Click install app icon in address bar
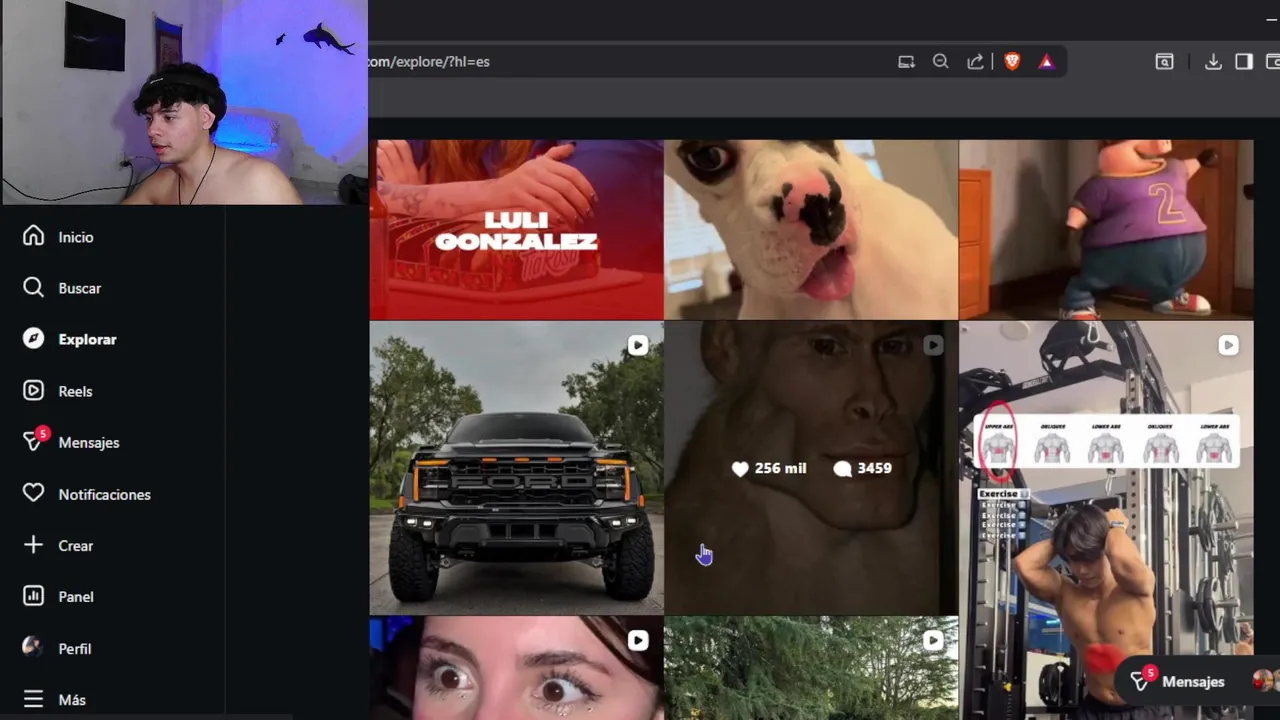This screenshot has width=1280, height=720. point(906,61)
